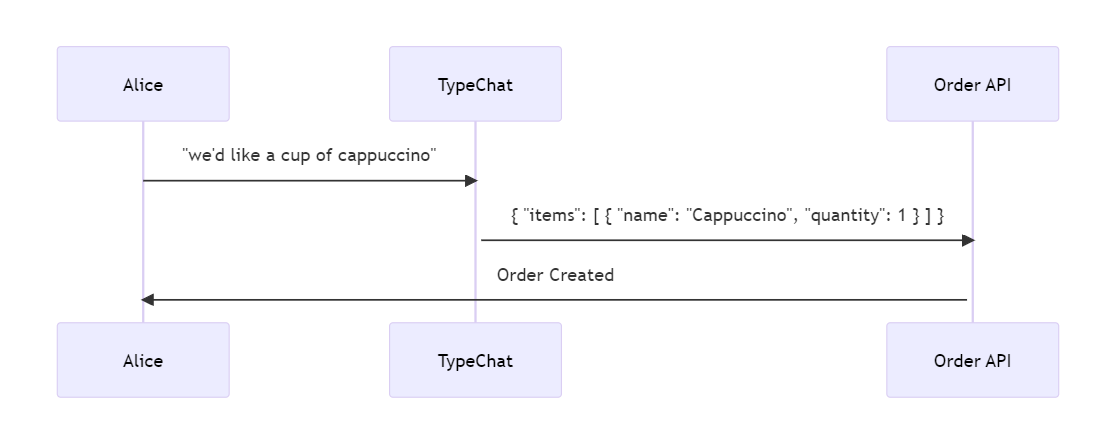The image size is (1116, 438).
Task: Click the top Order API participant box
Action: [972, 84]
